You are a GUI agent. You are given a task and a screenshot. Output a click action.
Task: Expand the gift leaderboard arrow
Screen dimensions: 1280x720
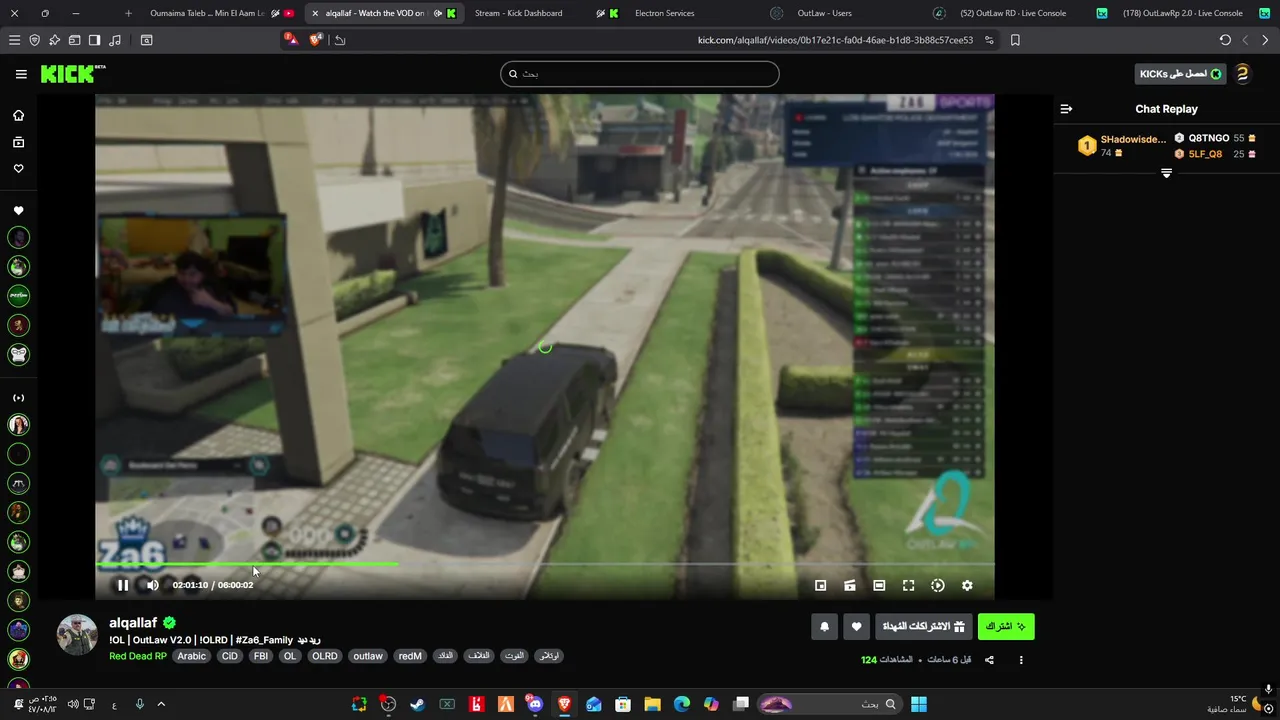point(1166,173)
